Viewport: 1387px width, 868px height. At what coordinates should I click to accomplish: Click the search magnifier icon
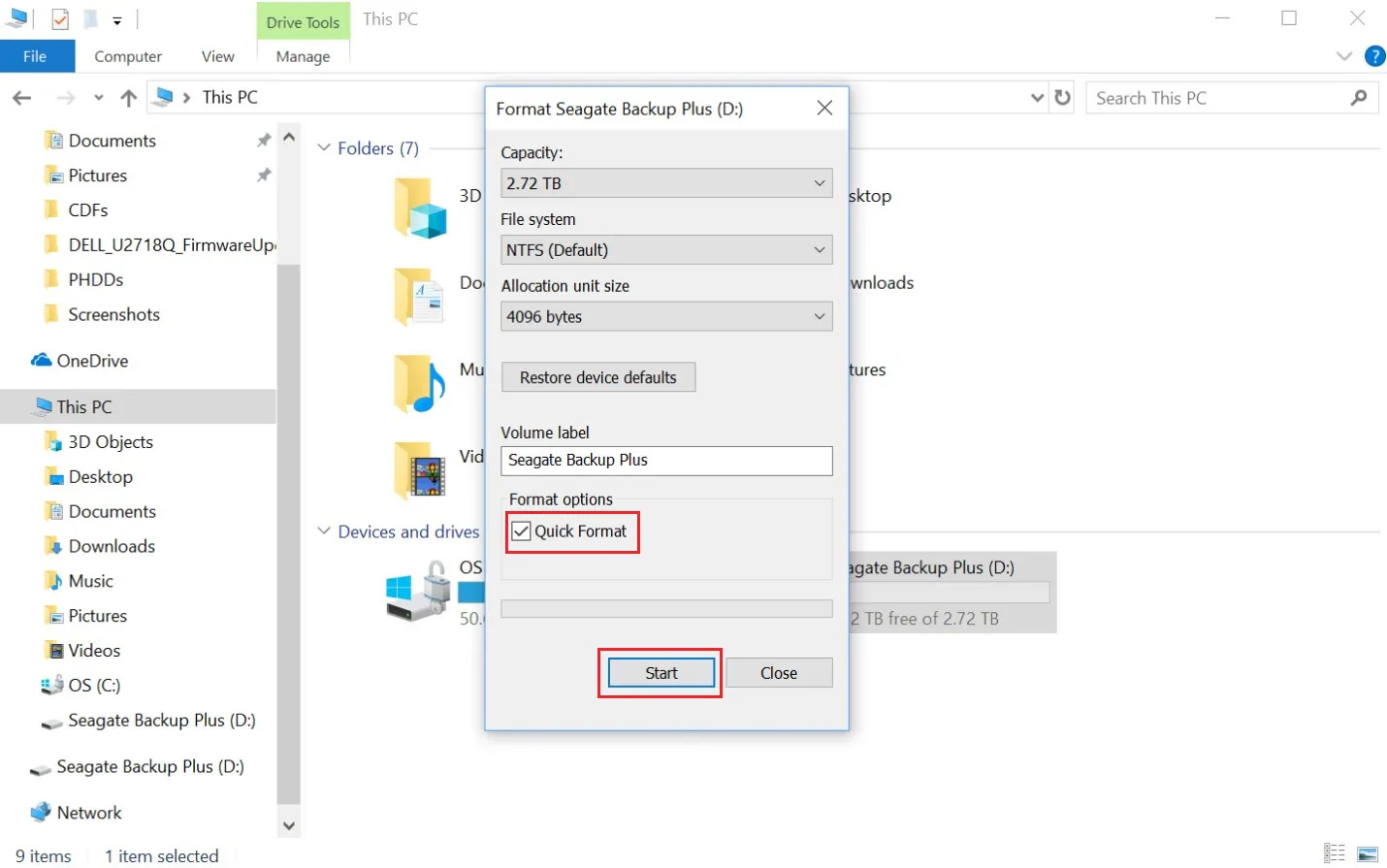1359,98
